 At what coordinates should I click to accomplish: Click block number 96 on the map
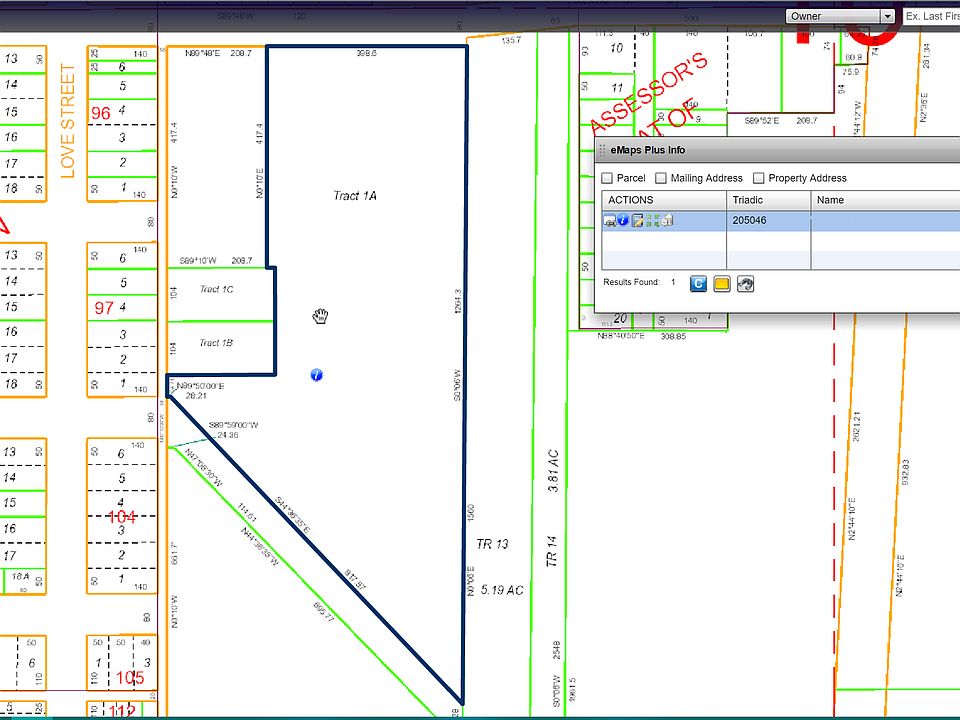coord(100,113)
